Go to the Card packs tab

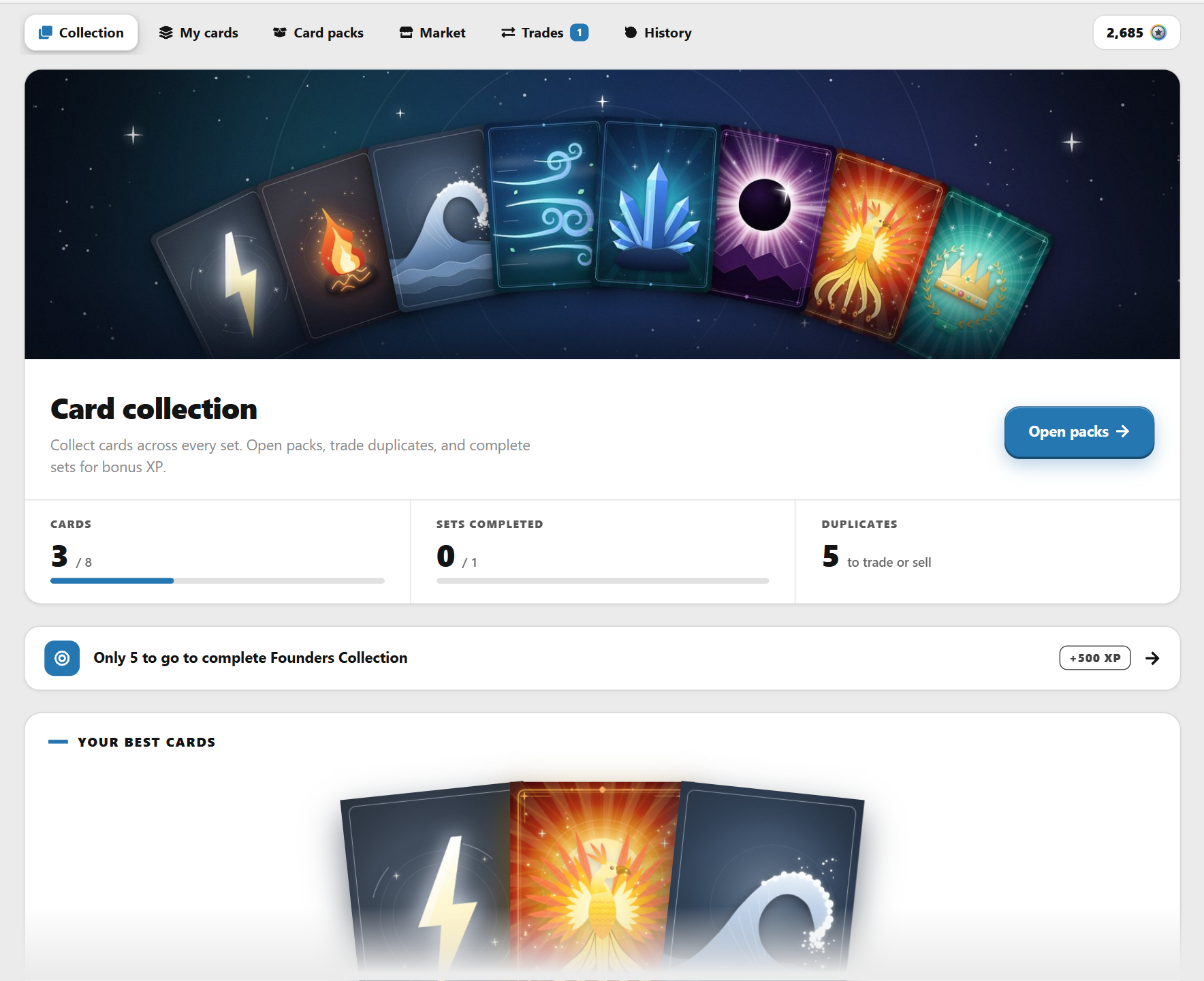click(x=318, y=33)
